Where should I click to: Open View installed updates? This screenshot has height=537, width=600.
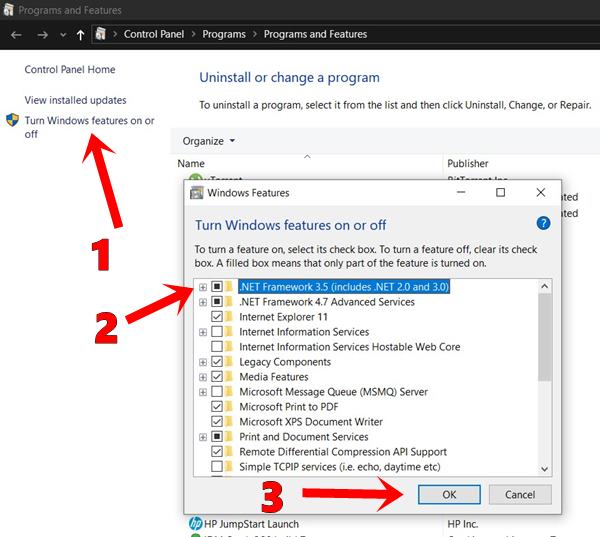(x=75, y=100)
